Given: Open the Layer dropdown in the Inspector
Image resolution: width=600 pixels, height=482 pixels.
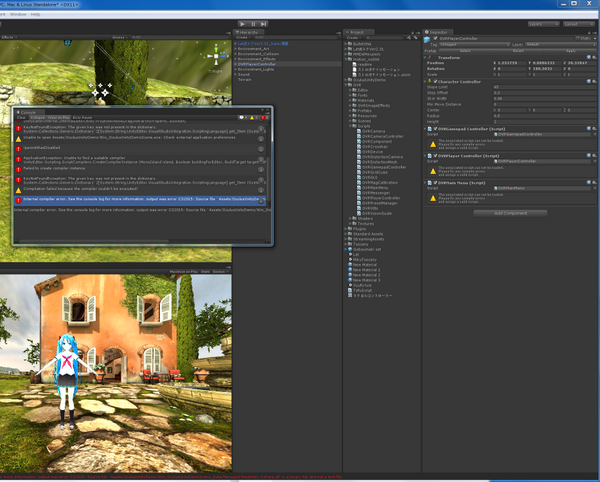Looking at the screenshot, I should point(561,44).
